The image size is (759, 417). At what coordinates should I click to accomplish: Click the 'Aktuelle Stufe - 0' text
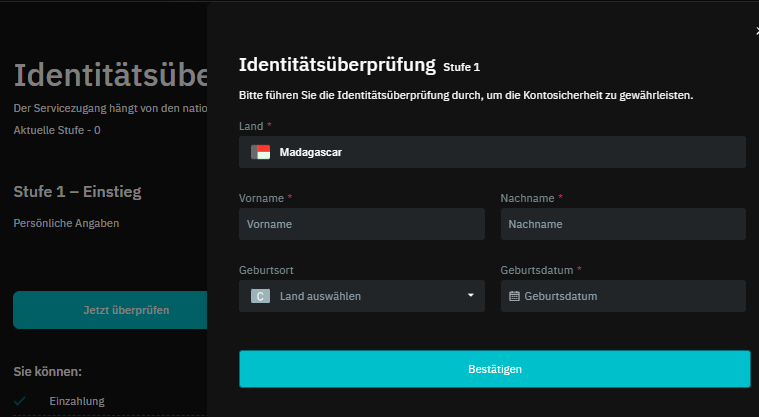coord(57,130)
